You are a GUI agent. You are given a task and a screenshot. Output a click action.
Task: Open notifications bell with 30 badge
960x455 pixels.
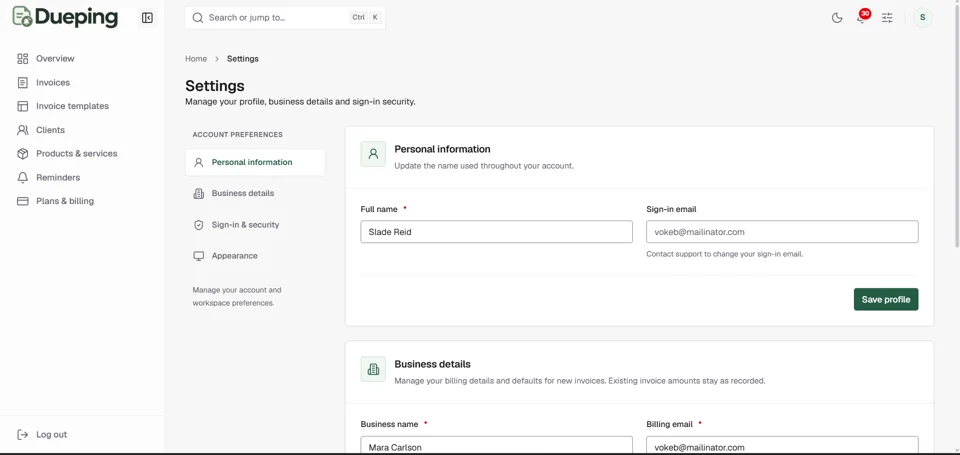[862, 17]
